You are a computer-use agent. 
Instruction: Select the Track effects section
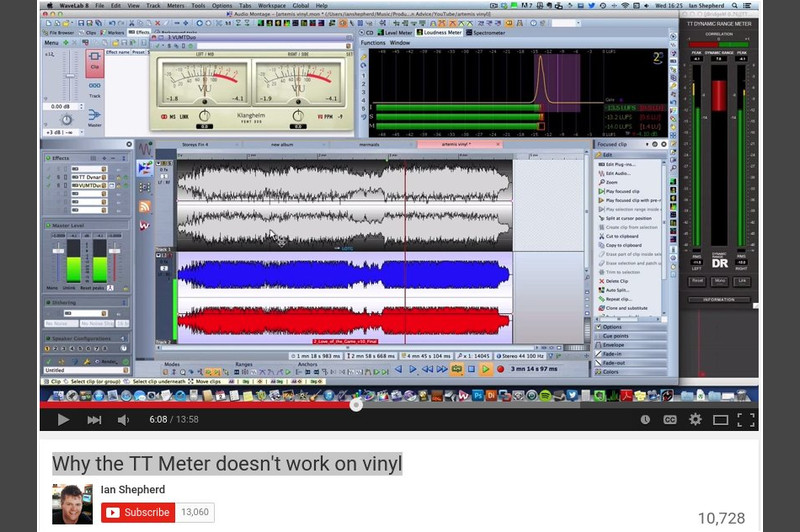tap(95, 89)
